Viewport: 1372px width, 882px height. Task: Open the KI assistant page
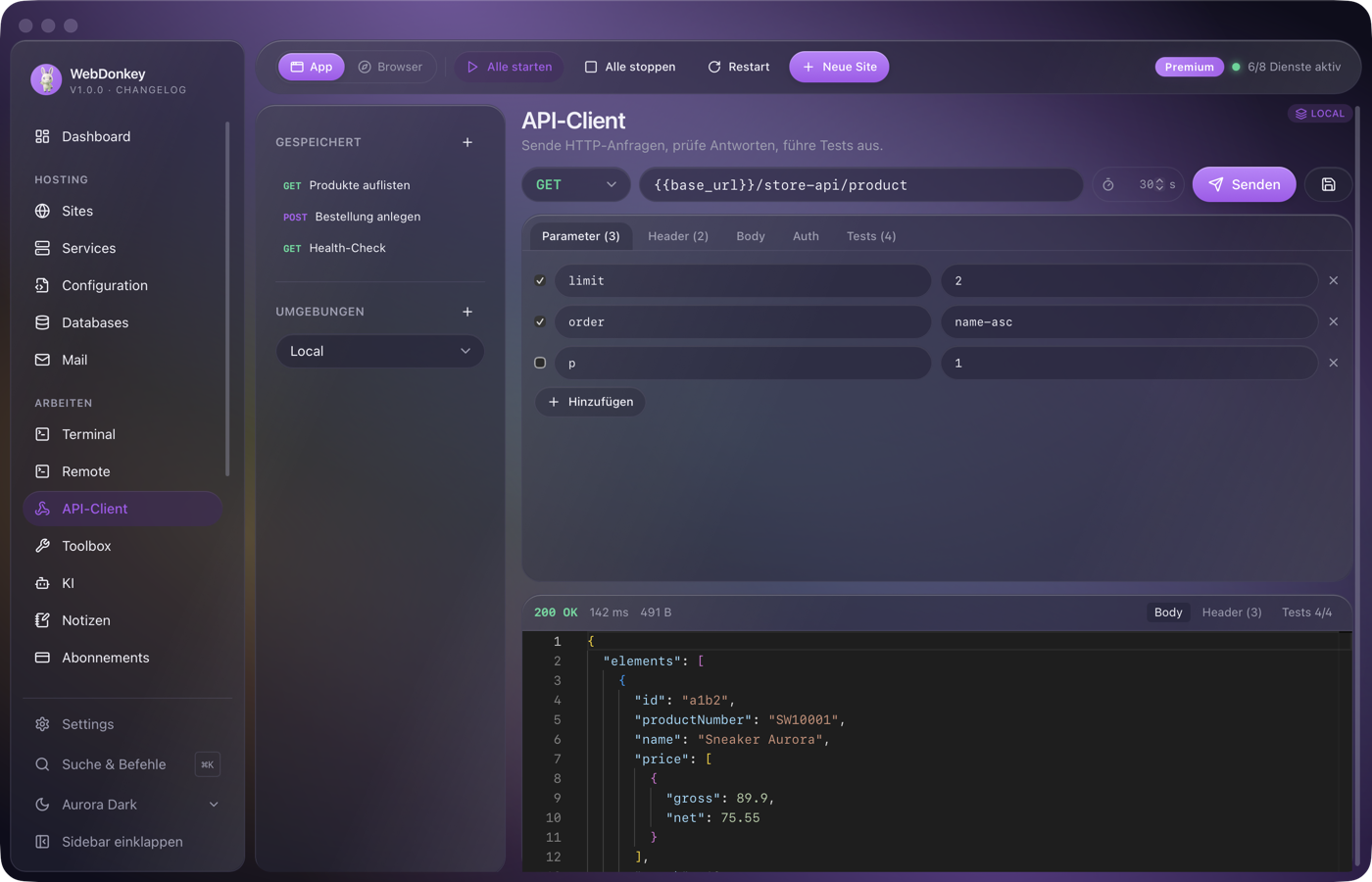coord(122,583)
